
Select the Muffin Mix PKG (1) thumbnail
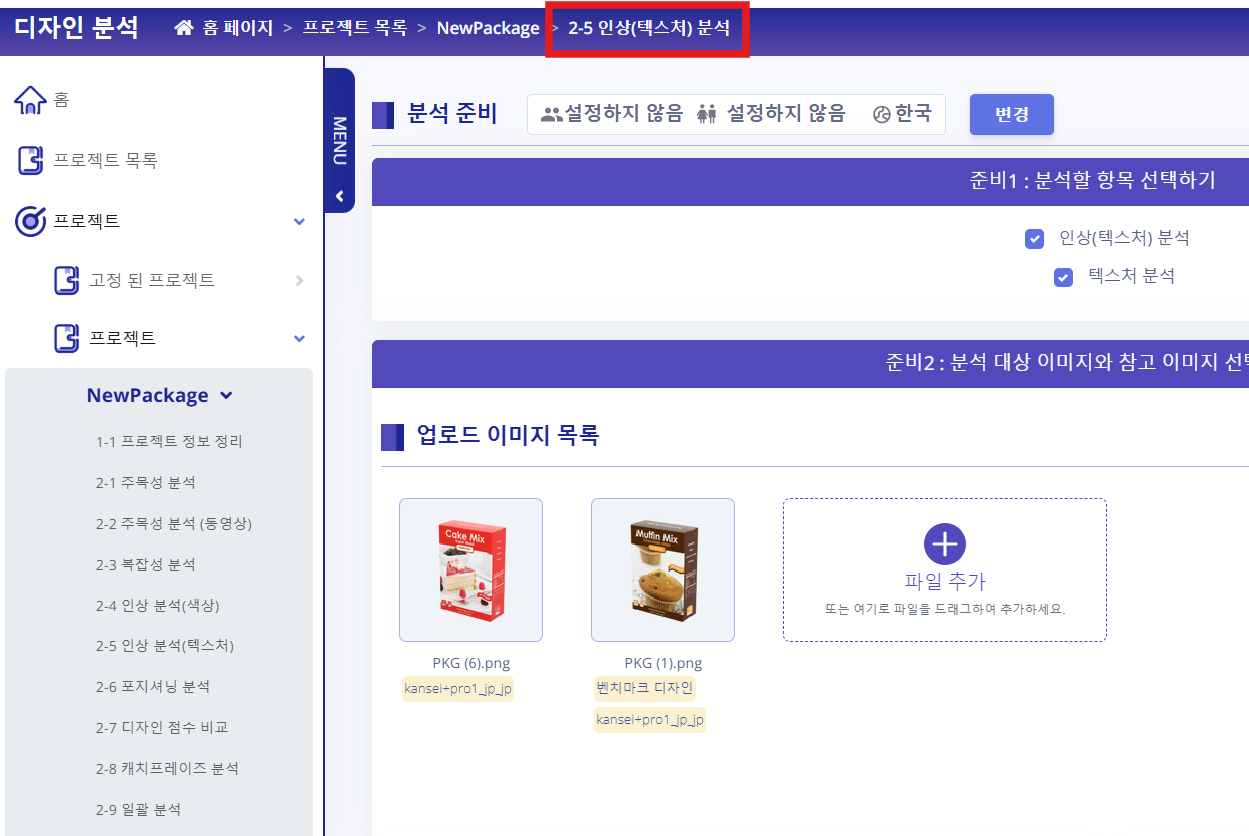point(663,570)
